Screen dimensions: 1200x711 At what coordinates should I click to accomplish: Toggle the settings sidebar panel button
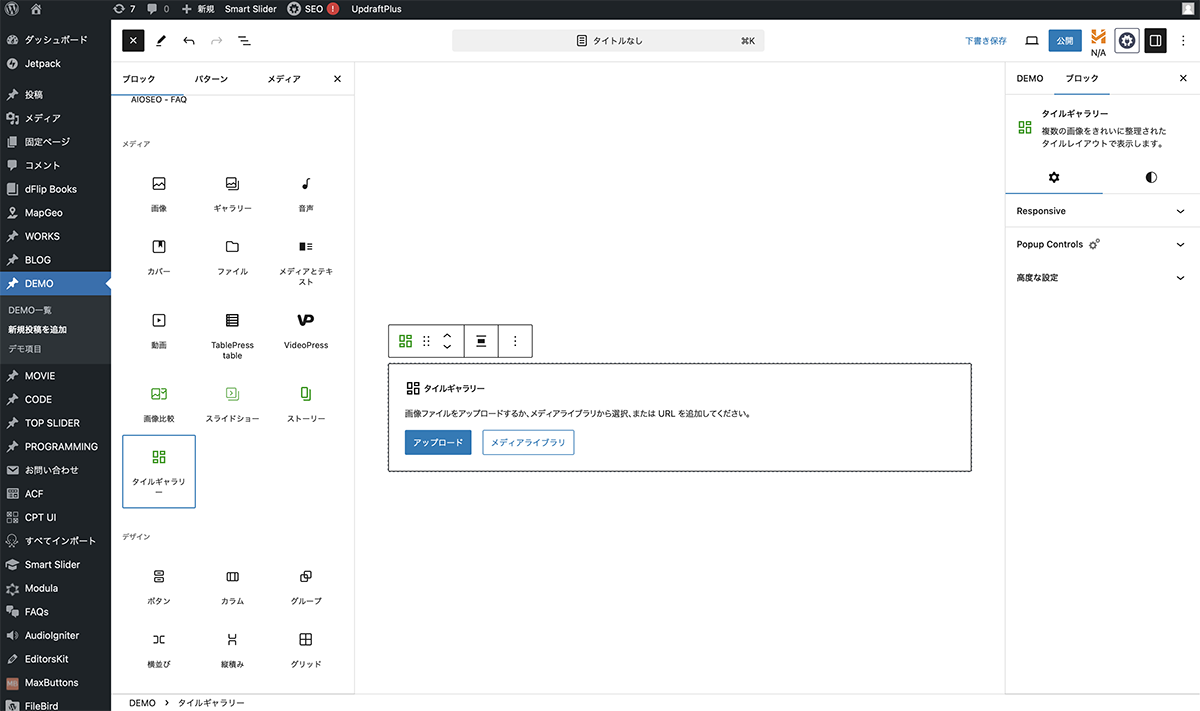tap(1155, 41)
